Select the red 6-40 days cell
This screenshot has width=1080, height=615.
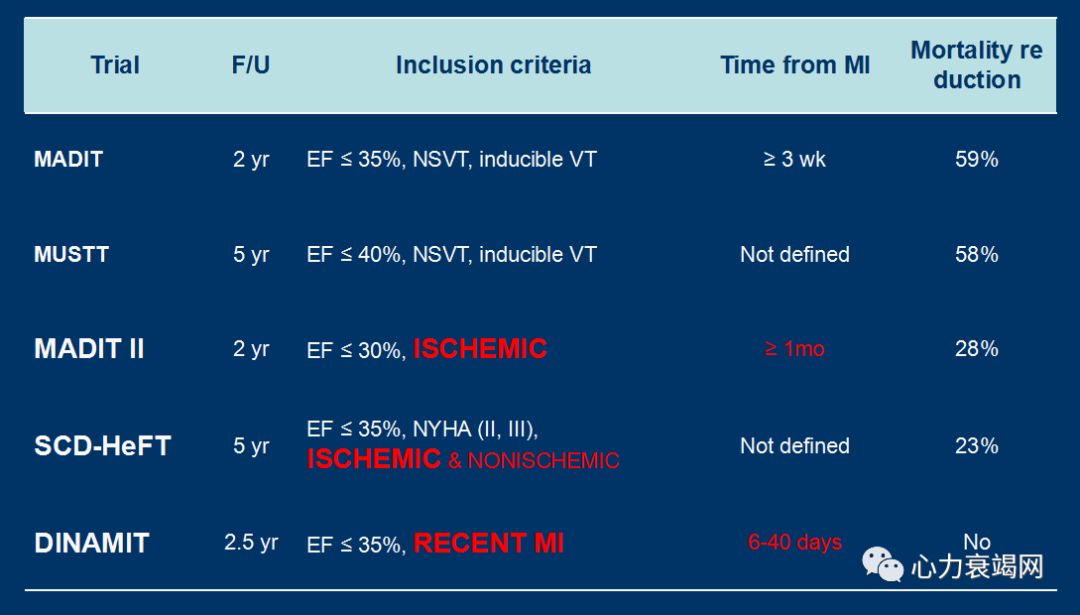pos(795,543)
